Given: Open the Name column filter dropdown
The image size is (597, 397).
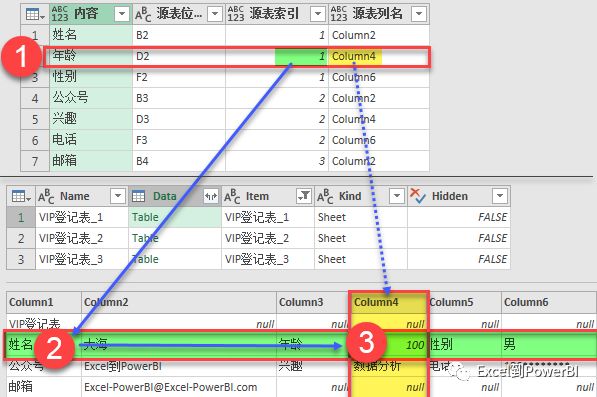Looking at the screenshot, I should (x=118, y=196).
